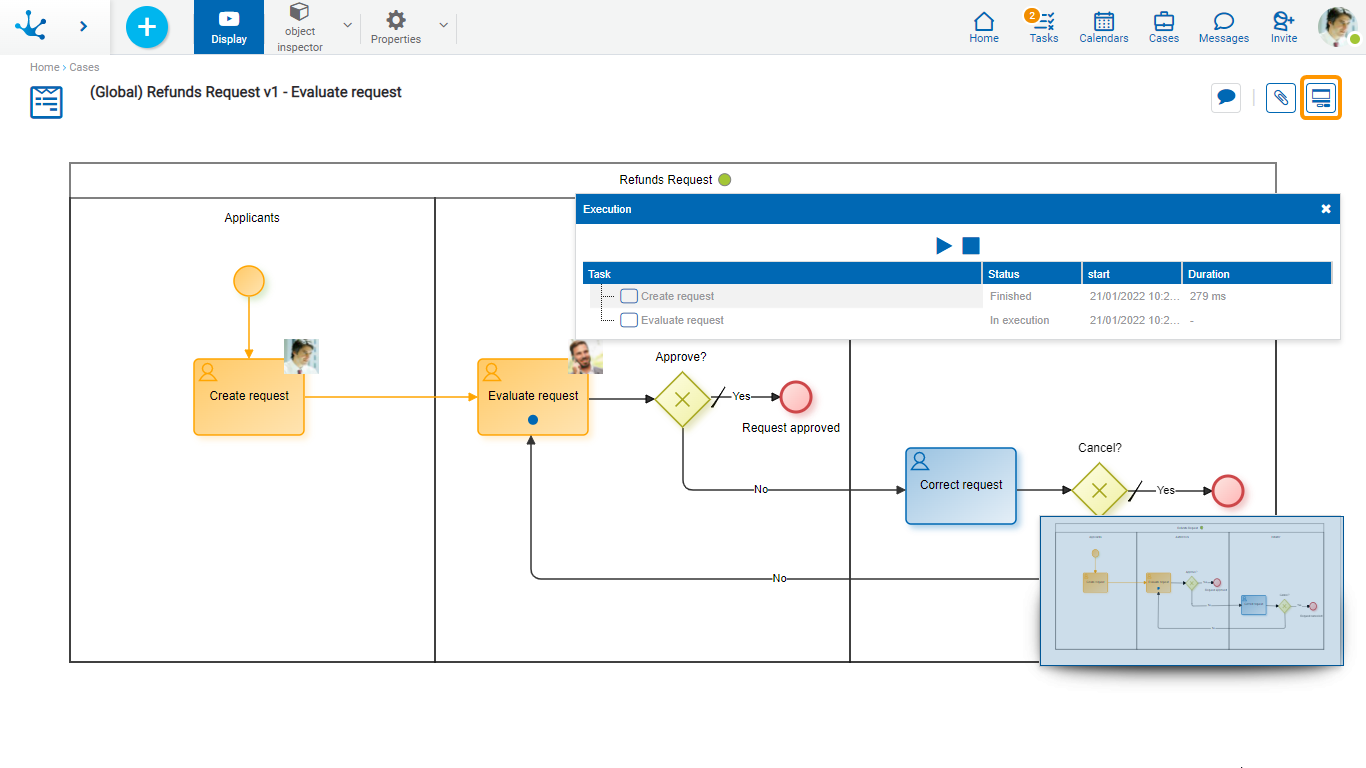Expand the Properties dropdown arrow
1366x768 pixels.
443,25
